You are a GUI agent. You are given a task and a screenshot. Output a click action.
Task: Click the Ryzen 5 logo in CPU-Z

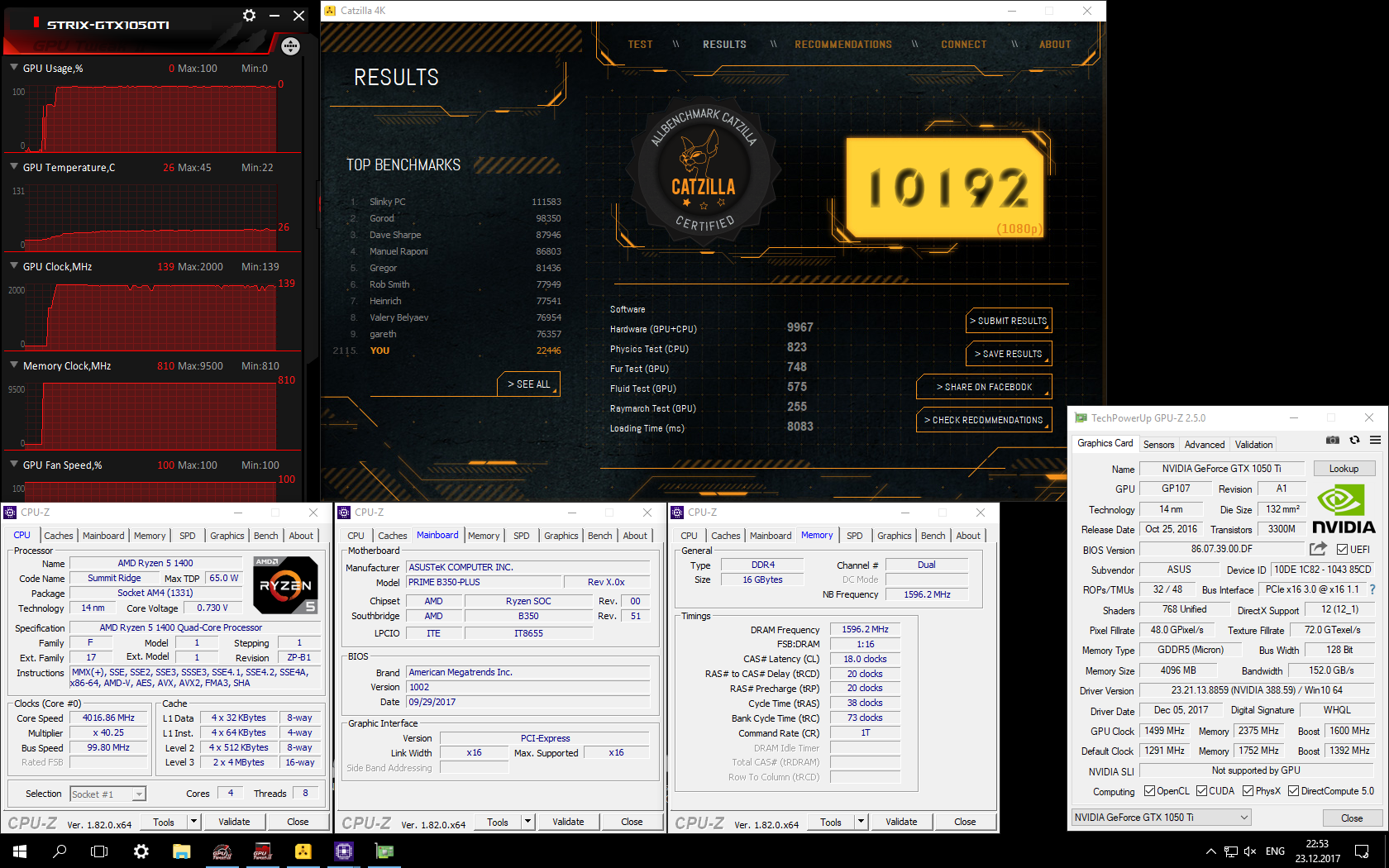point(285,585)
